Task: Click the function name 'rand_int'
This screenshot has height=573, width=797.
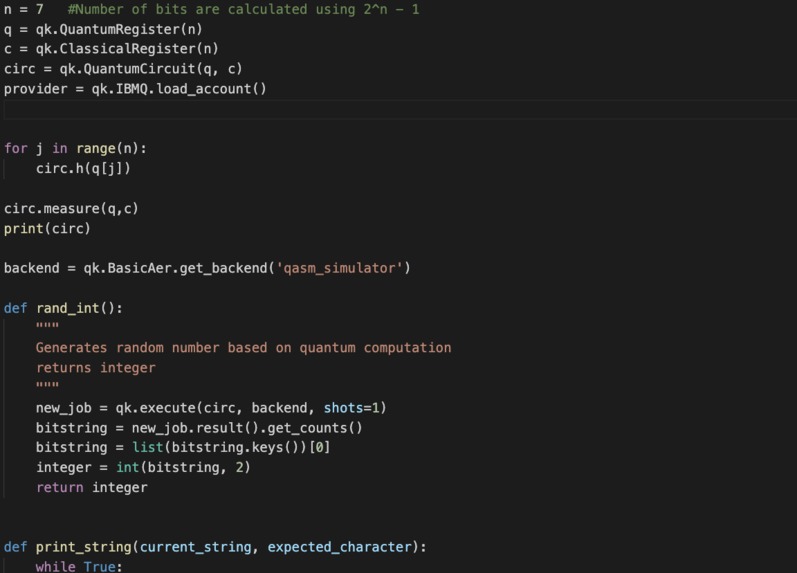Action: point(68,308)
